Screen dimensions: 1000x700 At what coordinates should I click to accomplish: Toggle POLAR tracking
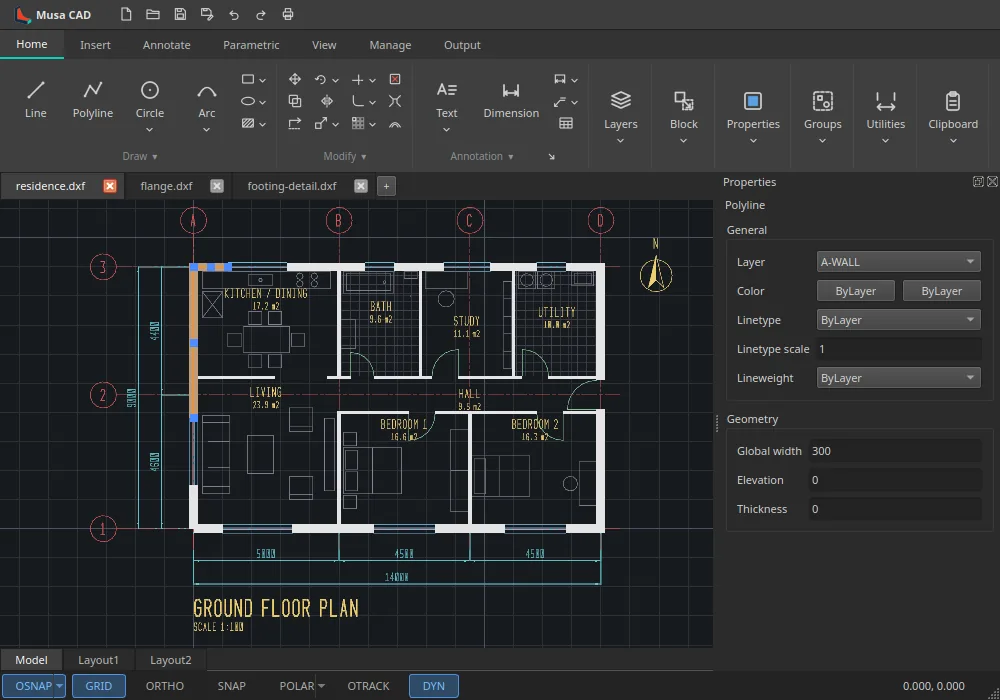(297, 686)
